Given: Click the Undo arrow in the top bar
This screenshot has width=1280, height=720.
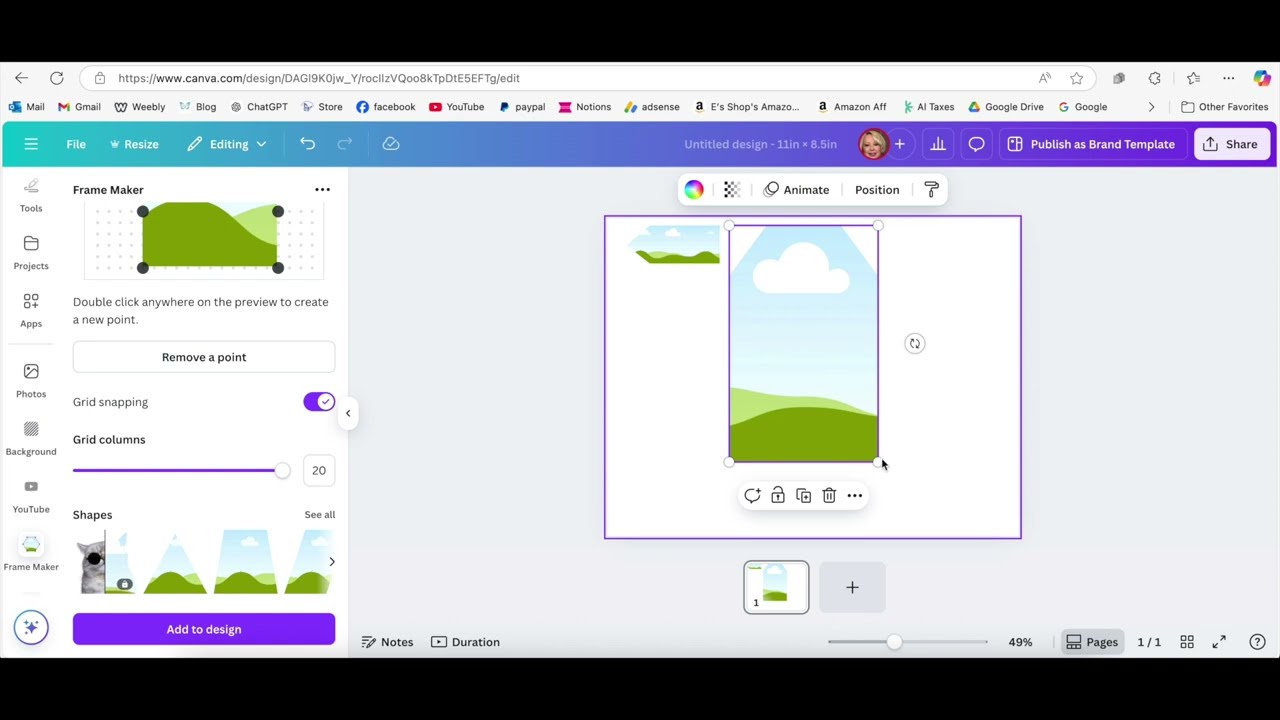Looking at the screenshot, I should [x=307, y=144].
